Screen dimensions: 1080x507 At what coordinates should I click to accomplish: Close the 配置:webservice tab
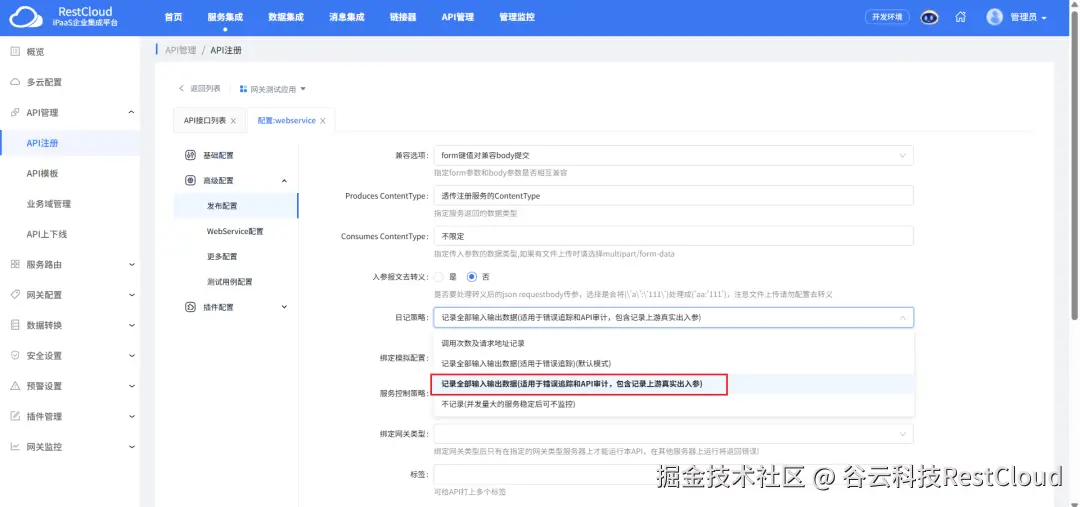[323, 121]
